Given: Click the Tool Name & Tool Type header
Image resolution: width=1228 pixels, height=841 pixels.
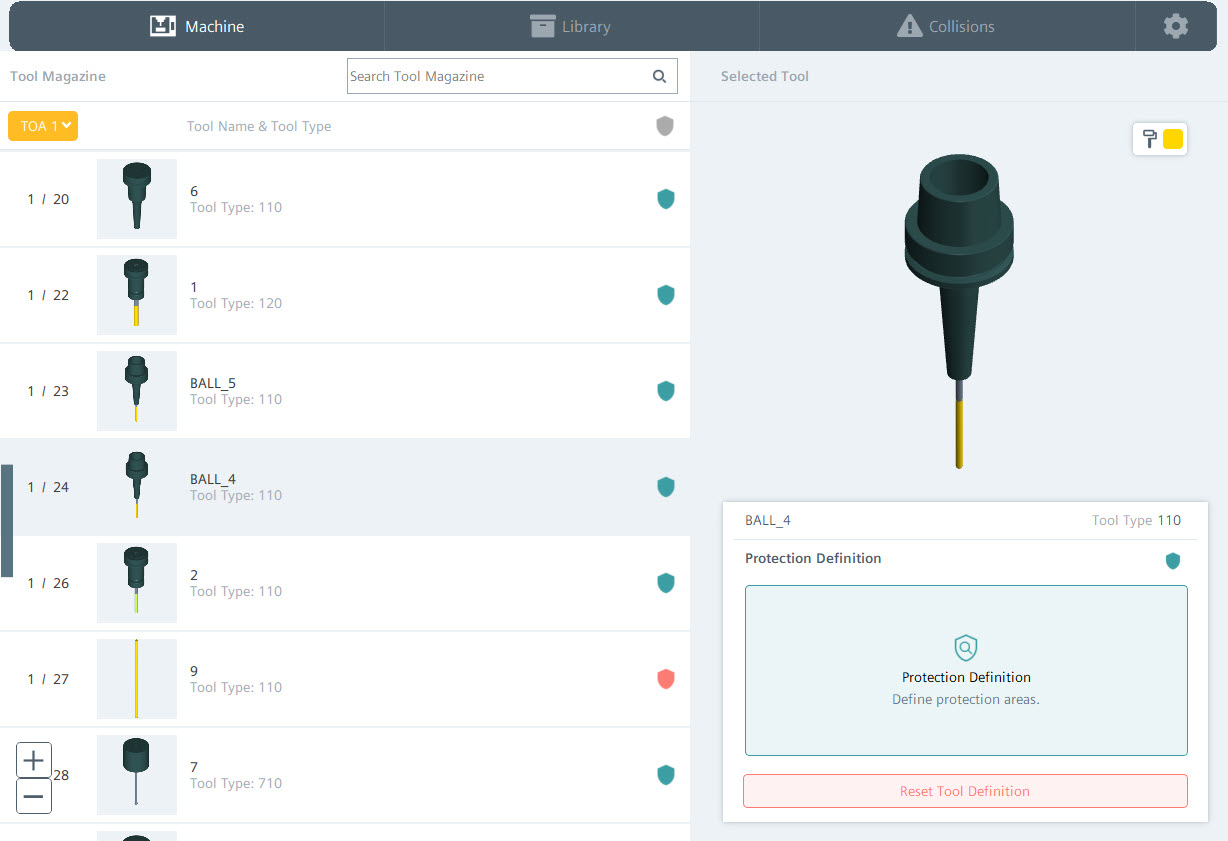Looking at the screenshot, I should (259, 126).
